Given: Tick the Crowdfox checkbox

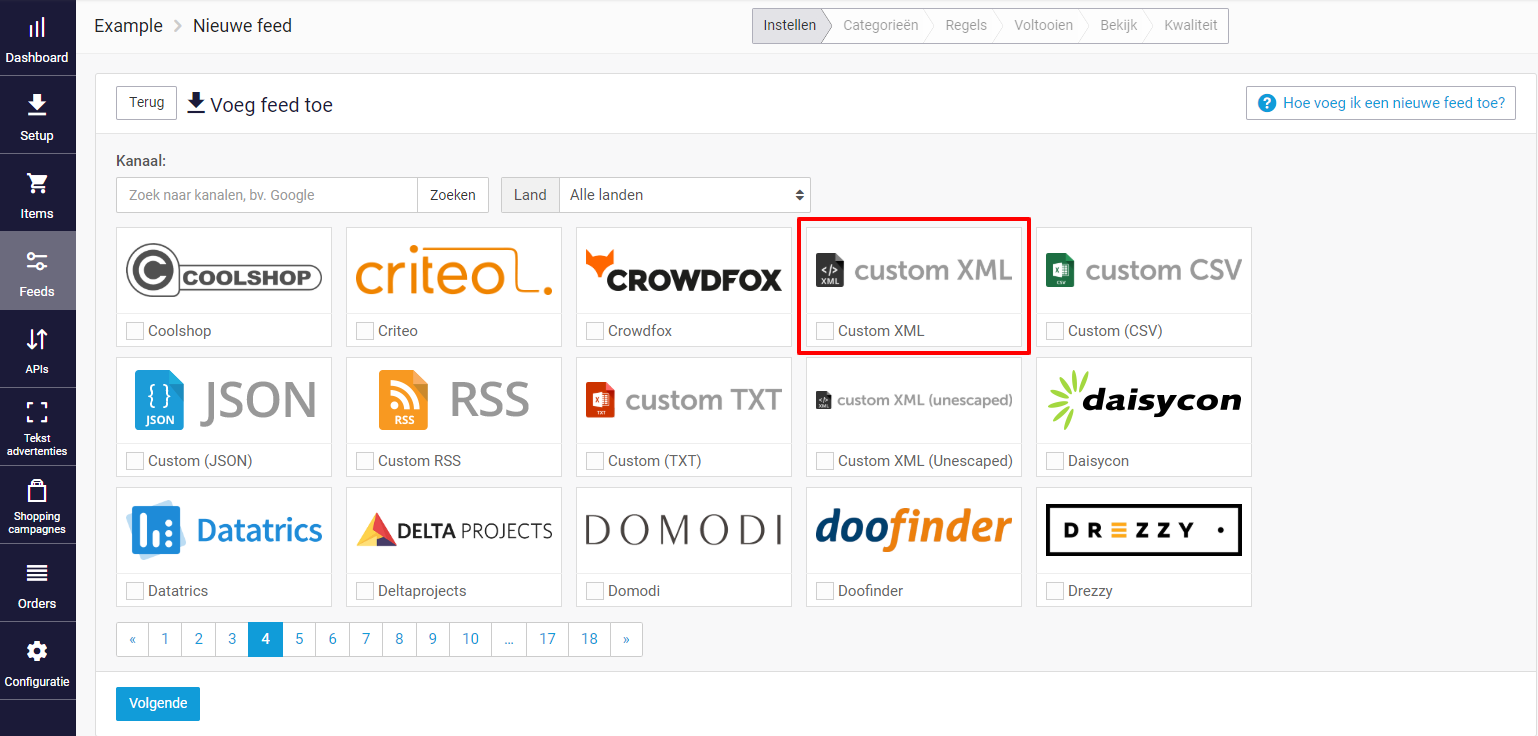Looking at the screenshot, I should click(x=595, y=331).
